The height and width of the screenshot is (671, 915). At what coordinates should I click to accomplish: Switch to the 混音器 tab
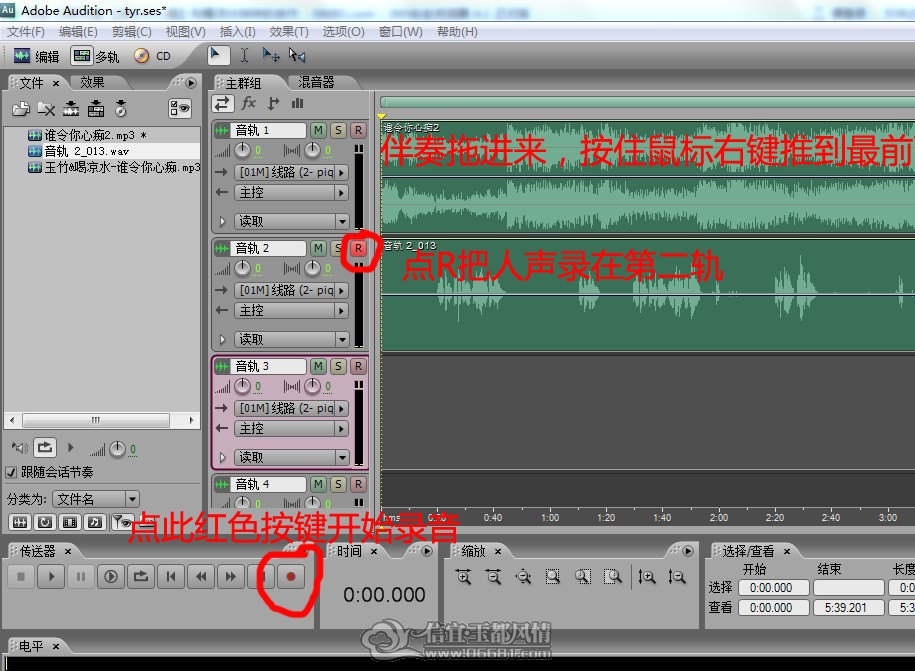[316, 82]
